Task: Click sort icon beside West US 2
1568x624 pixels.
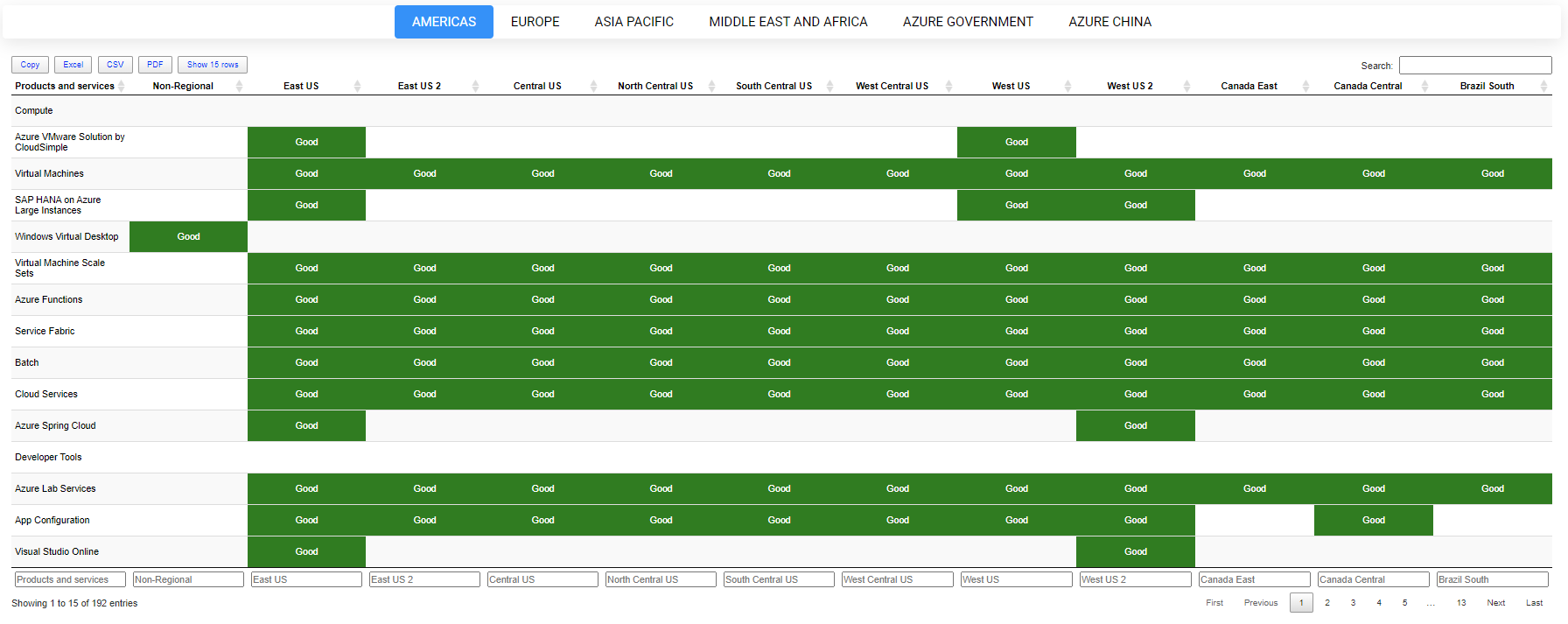Action: [1186, 86]
